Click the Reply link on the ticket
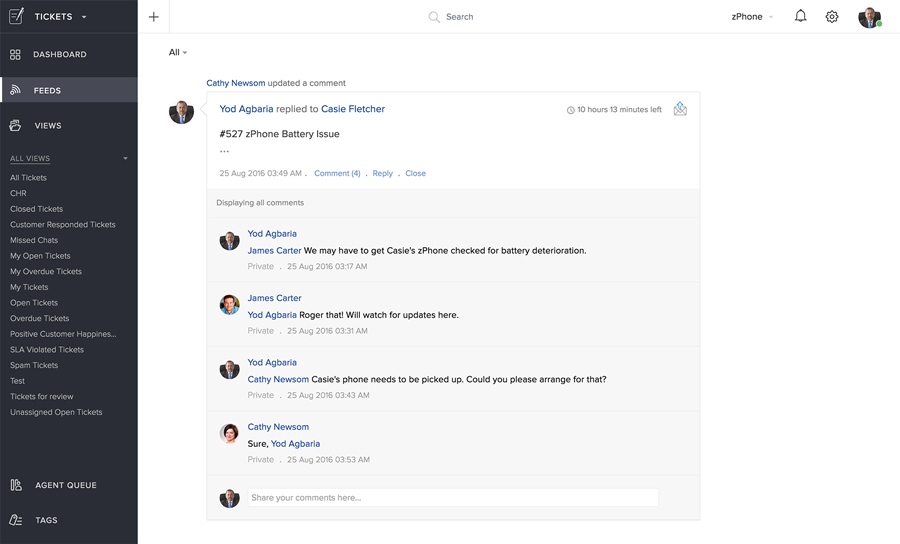The width and height of the screenshot is (900, 544). (382, 173)
